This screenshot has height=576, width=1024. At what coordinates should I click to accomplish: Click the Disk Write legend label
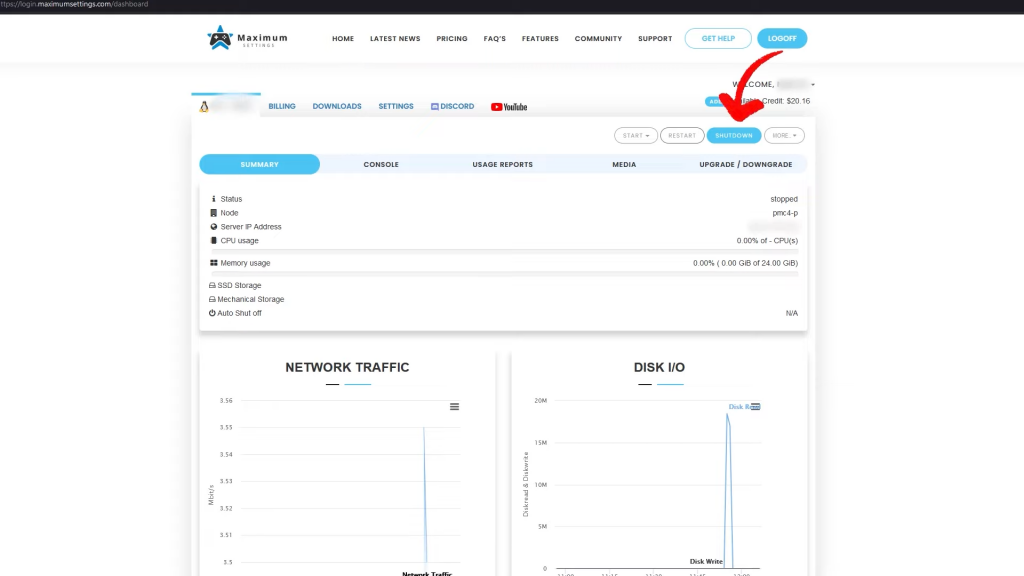pos(706,561)
